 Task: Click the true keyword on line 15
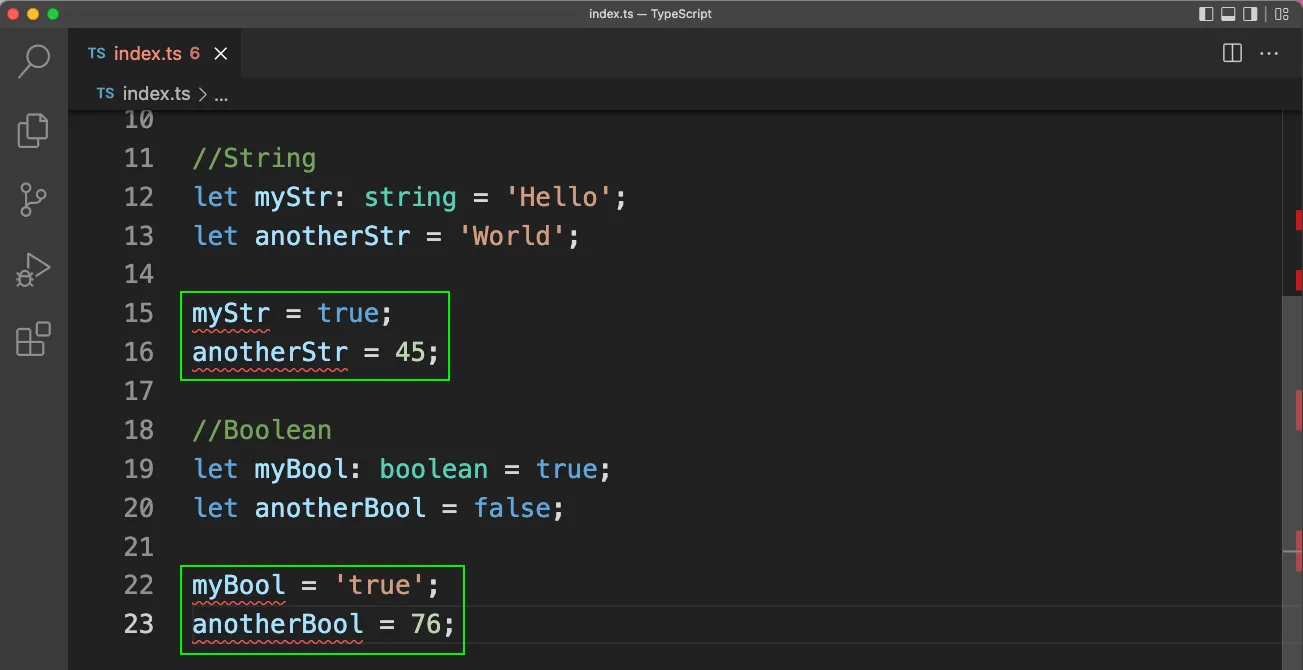(x=348, y=313)
